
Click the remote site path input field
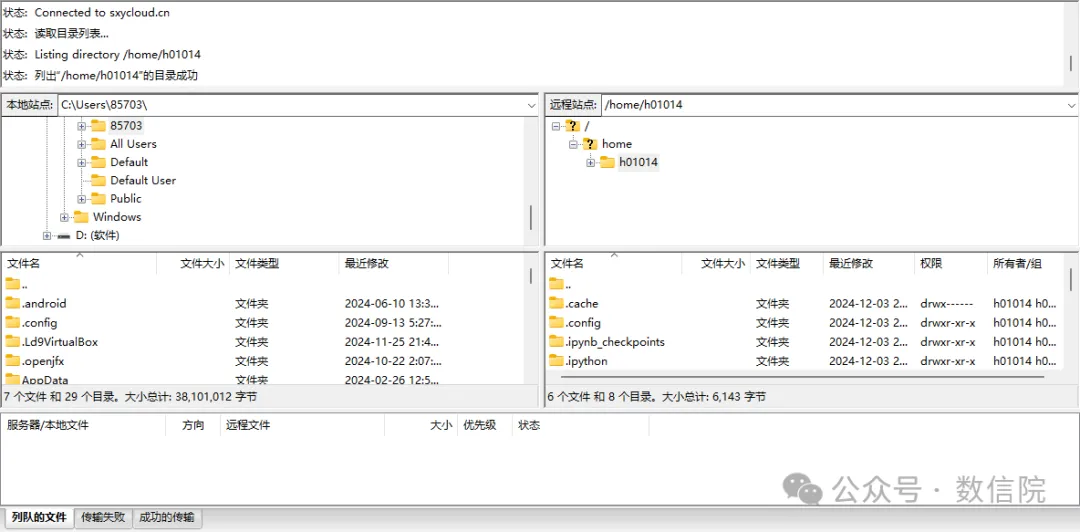click(830, 105)
